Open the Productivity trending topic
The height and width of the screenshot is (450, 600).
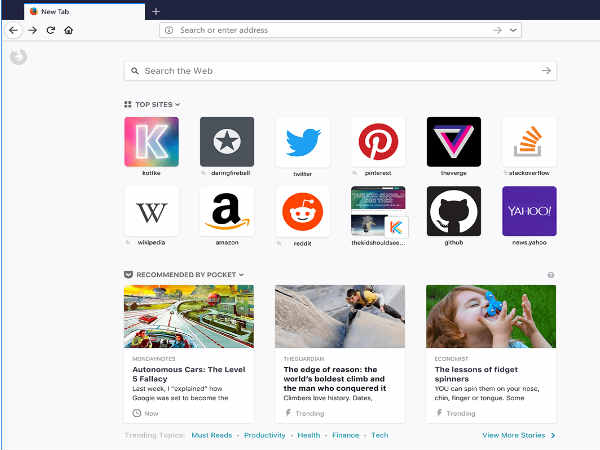pos(264,435)
